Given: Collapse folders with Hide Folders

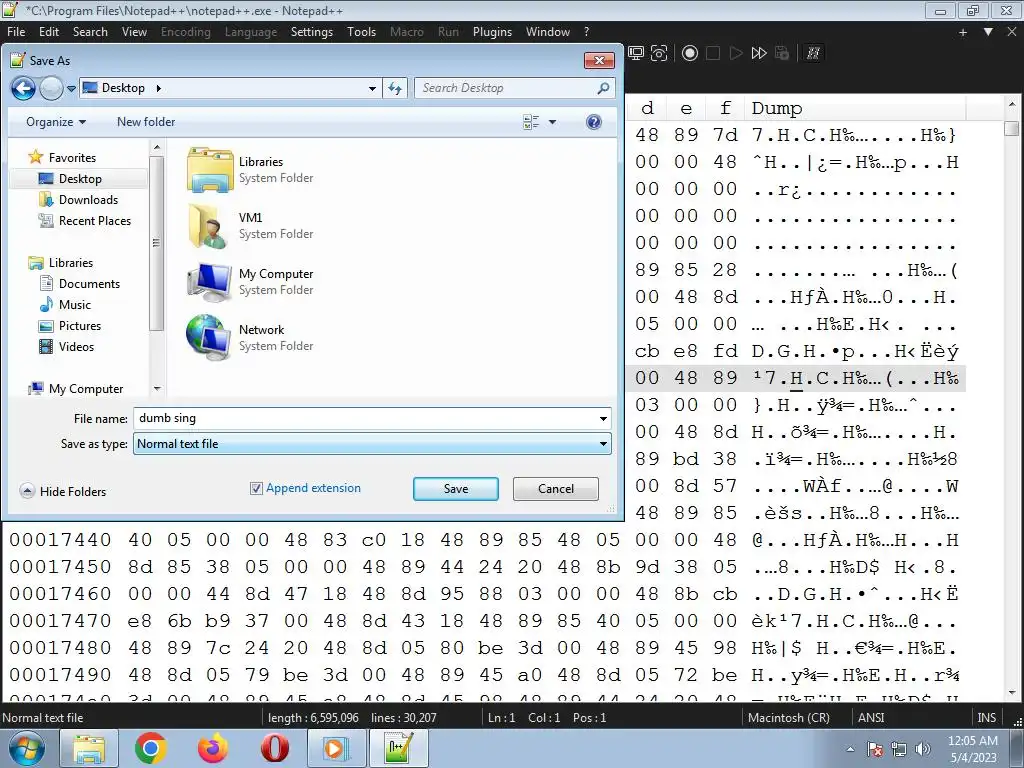Looking at the screenshot, I should coord(63,491).
